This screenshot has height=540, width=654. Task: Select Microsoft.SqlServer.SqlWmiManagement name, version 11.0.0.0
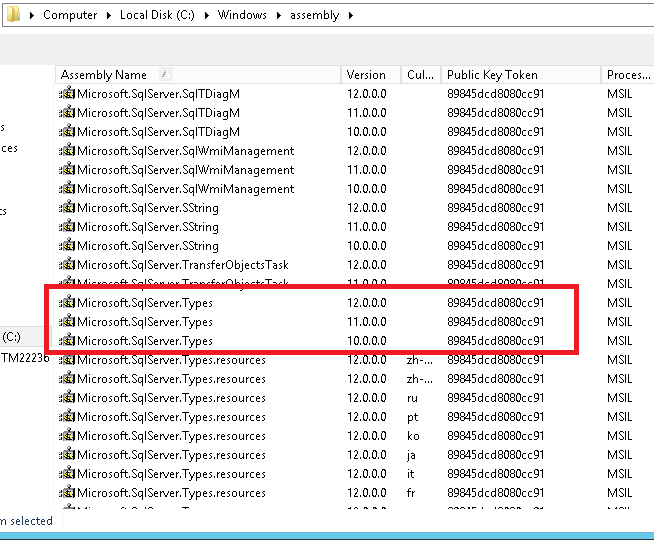click(186, 170)
